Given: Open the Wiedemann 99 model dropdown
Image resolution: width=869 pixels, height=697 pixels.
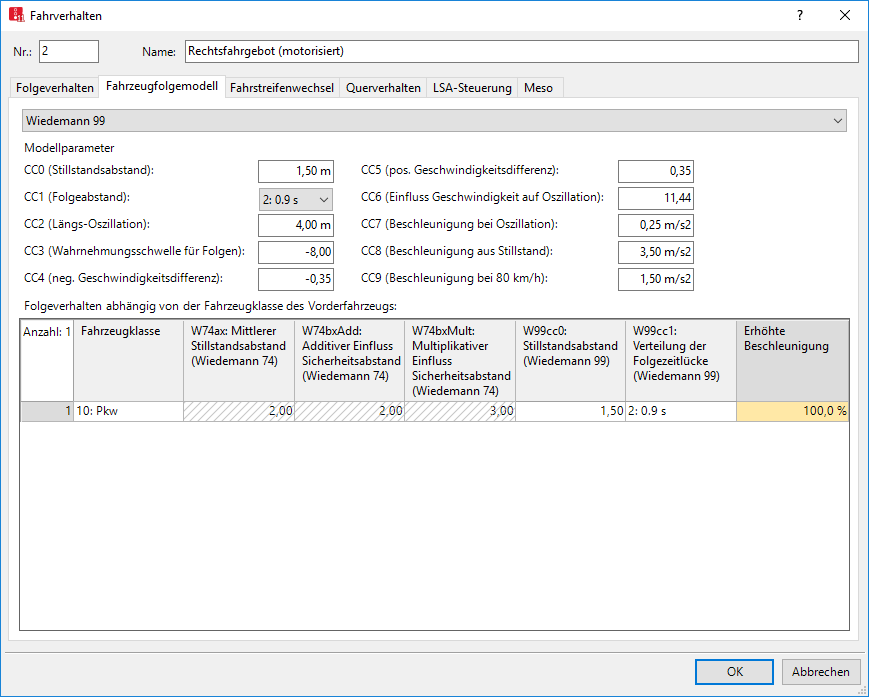Looking at the screenshot, I should pos(434,121).
